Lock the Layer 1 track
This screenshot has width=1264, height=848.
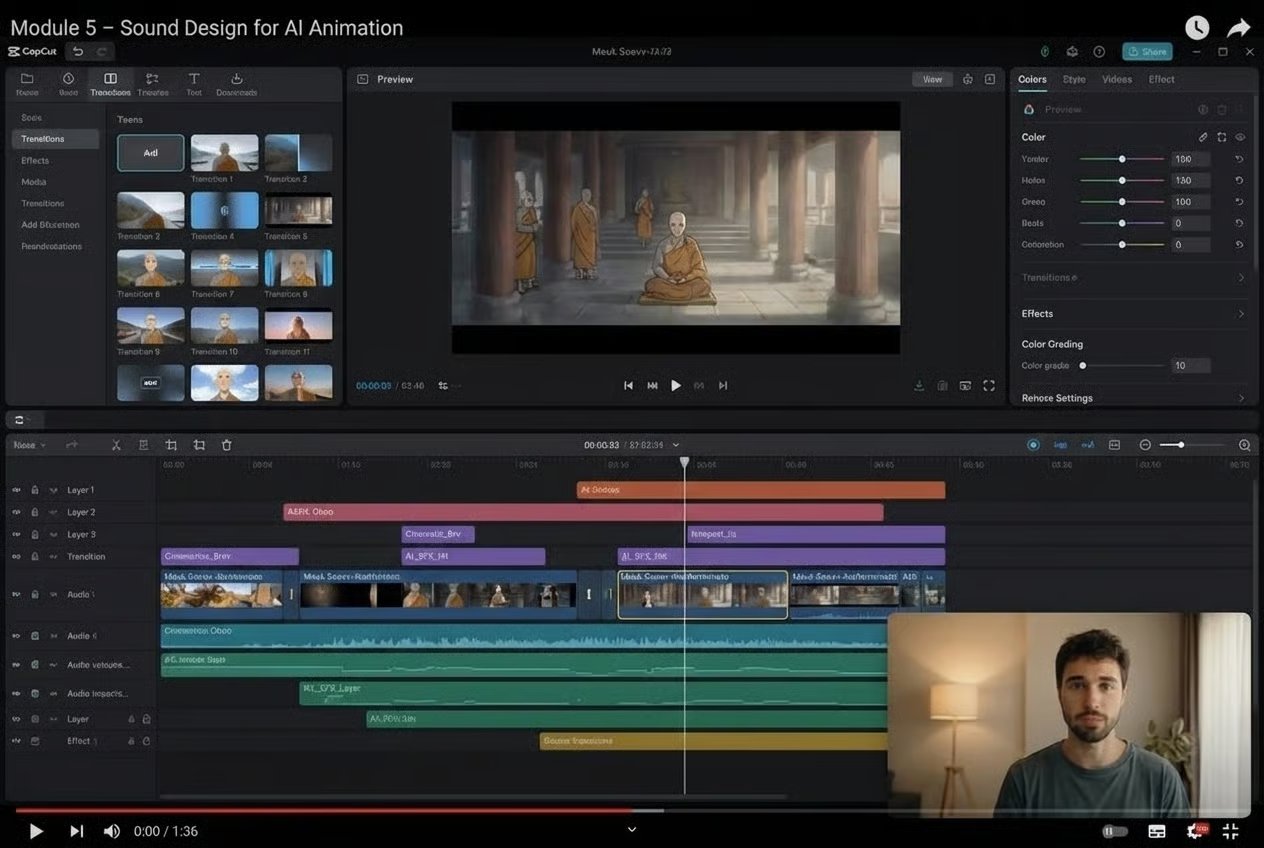tap(33, 489)
